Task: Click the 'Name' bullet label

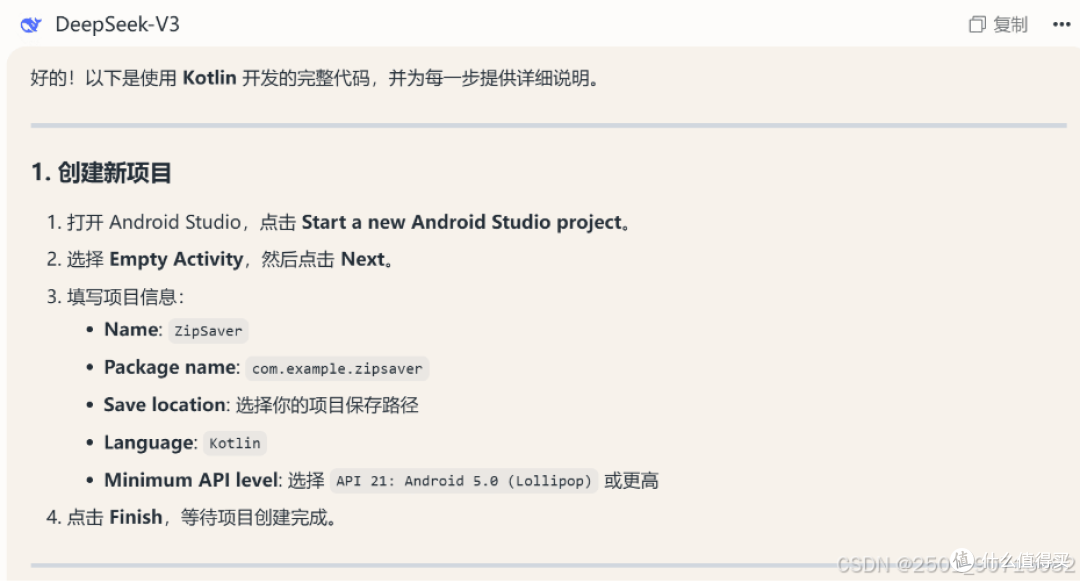Action: (x=132, y=329)
